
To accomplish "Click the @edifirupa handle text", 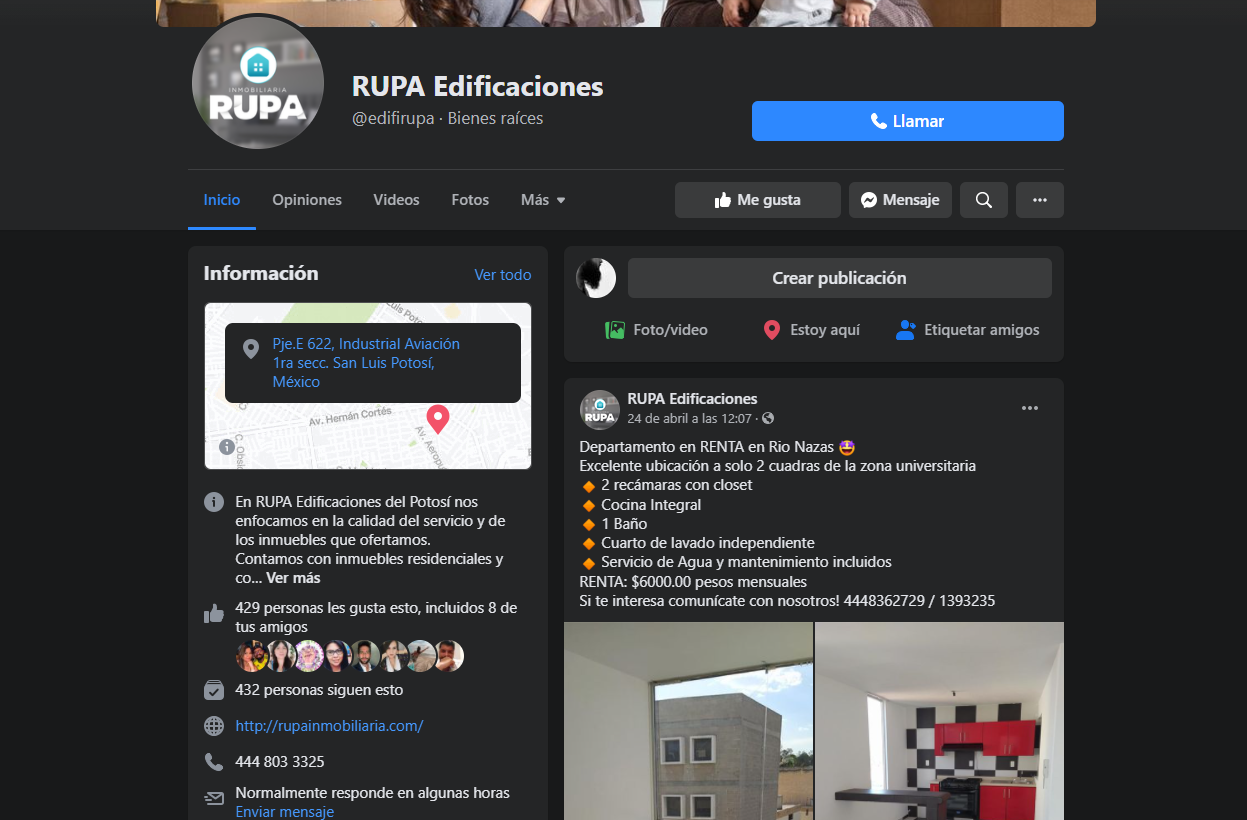I will point(393,119).
